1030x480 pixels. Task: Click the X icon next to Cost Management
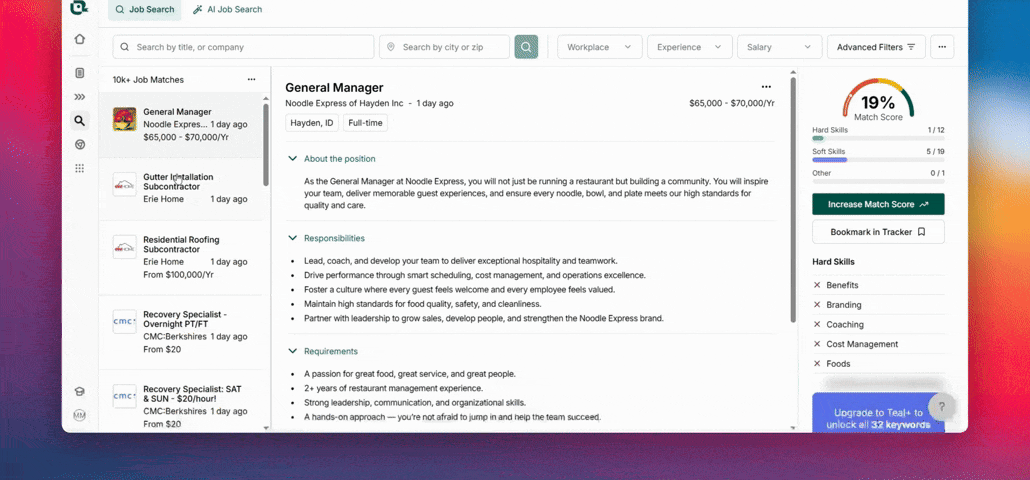coord(817,344)
